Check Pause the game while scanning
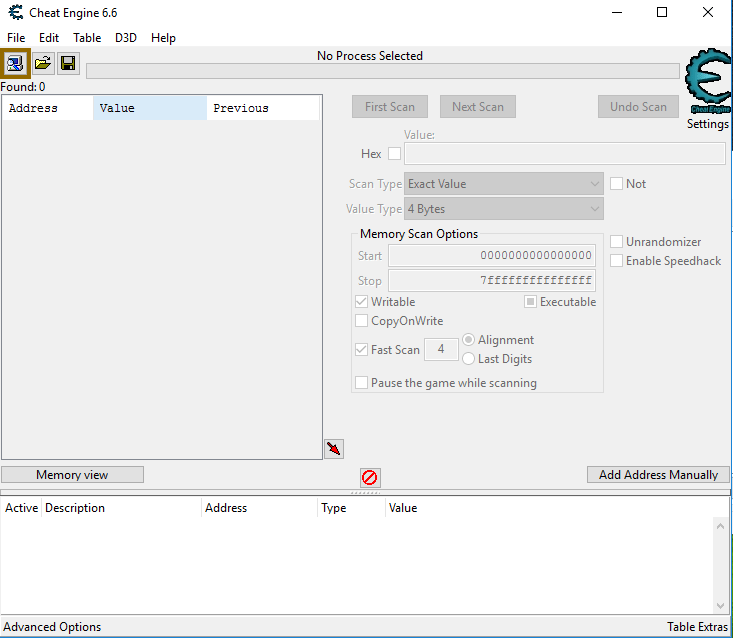This screenshot has width=733, height=638. pos(361,383)
